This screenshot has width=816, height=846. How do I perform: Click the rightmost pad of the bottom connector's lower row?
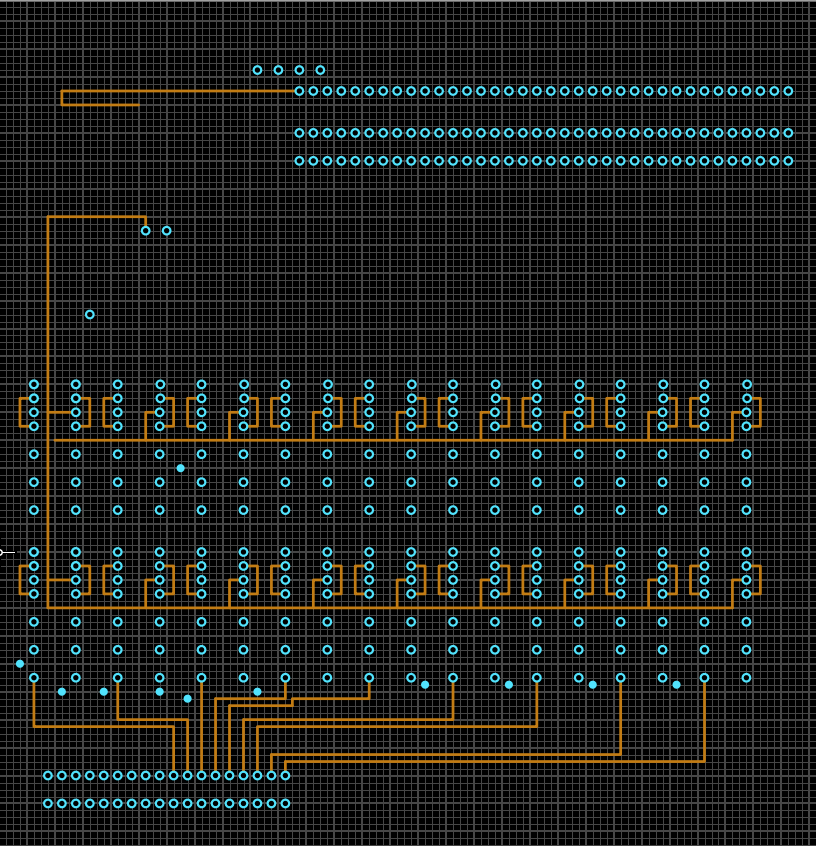click(285, 803)
